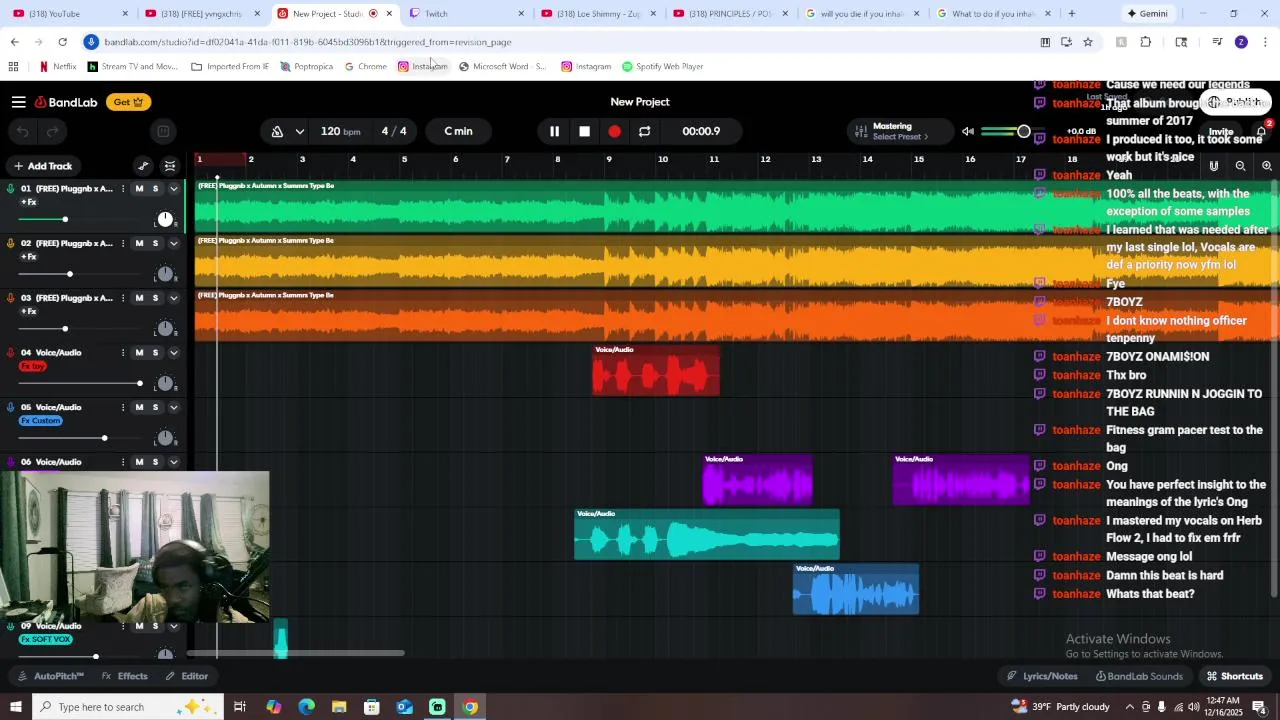The image size is (1280, 720).
Task: Click the collapse tracks icon beside Add Track
Action: (170, 166)
